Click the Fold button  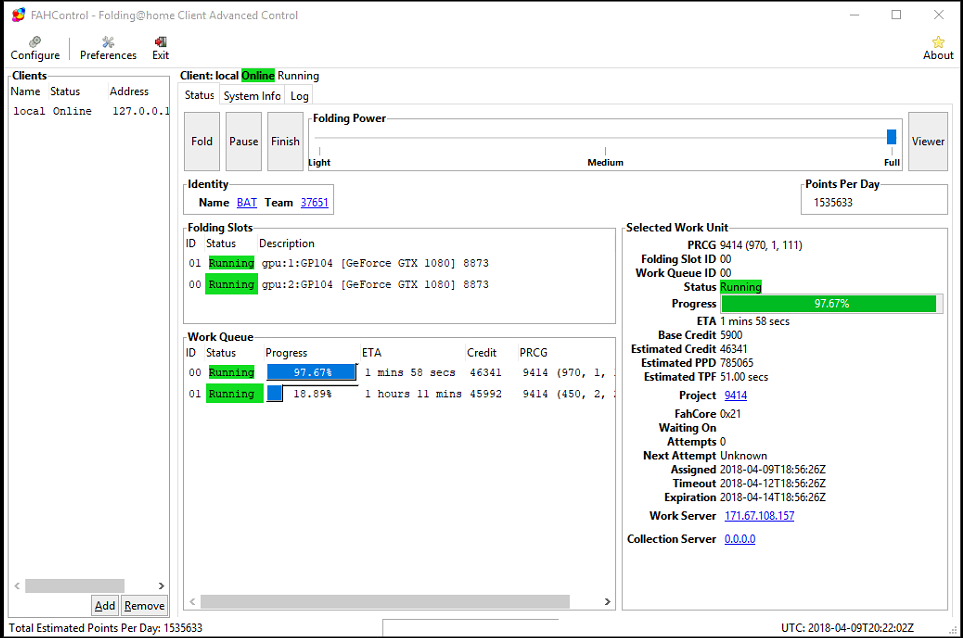pos(201,141)
